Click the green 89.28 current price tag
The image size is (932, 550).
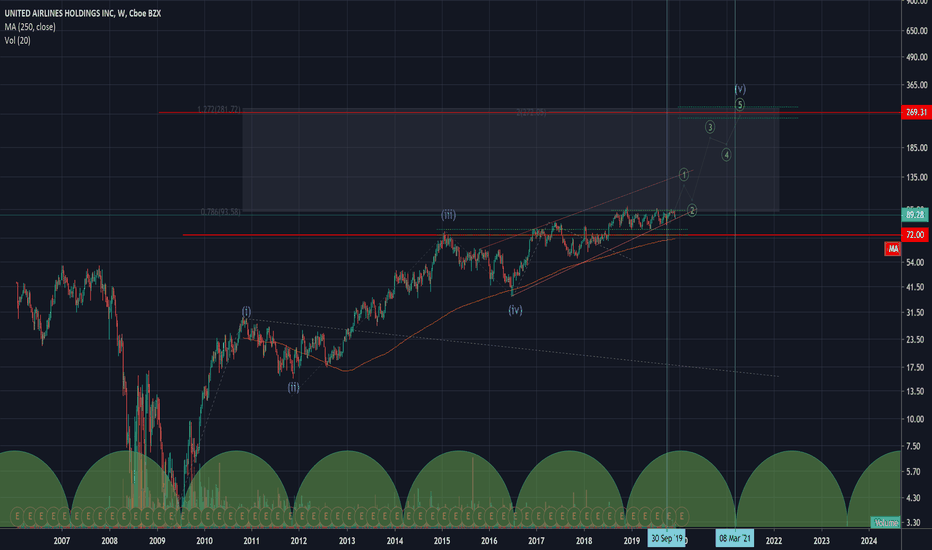914,215
